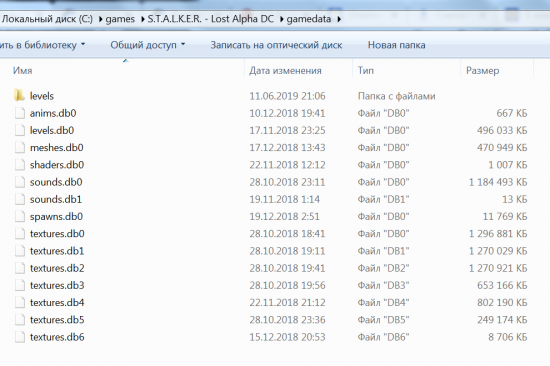Select the textures.db6 file icon
This screenshot has height=366, width=550.
[x=20, y=337]
